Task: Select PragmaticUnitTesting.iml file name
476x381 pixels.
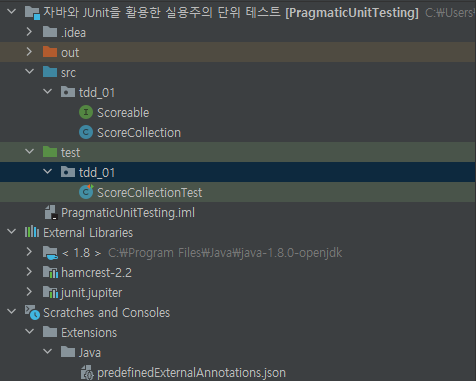Action: point(128,213)
